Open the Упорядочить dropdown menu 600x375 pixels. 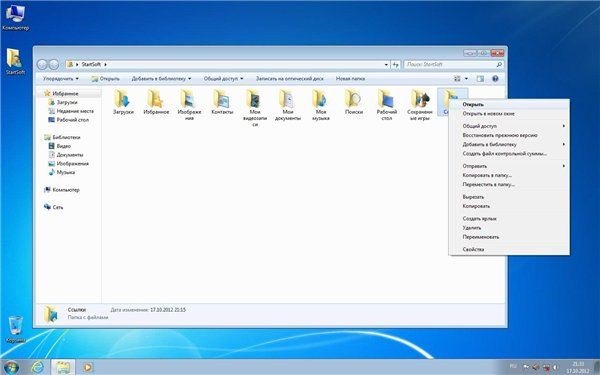pyautogui.click(x=60, y=79)
